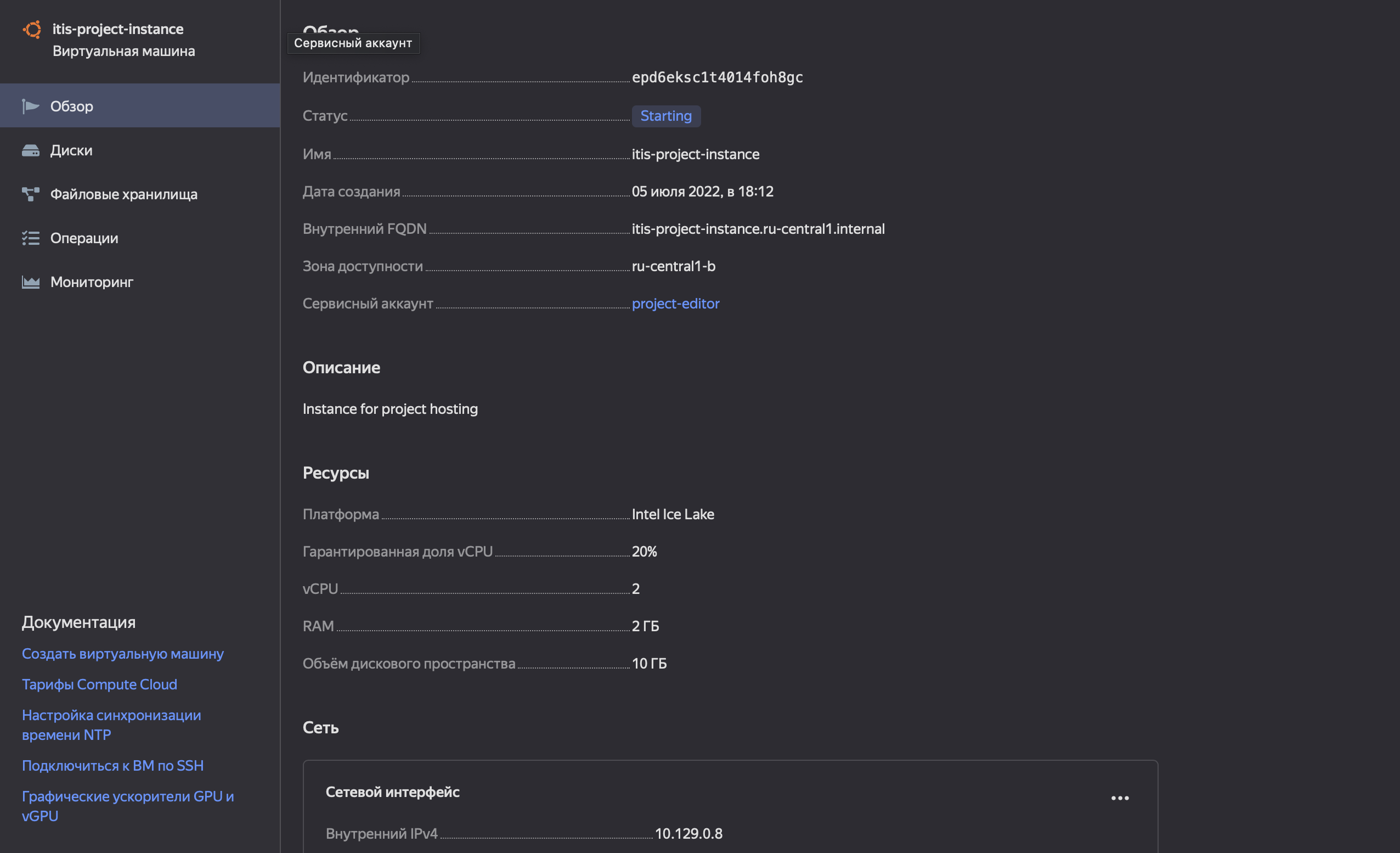This screenshot has height=853, width=1400.
Task: Open the Обзор sidebar section
Action: pos(140,106)
